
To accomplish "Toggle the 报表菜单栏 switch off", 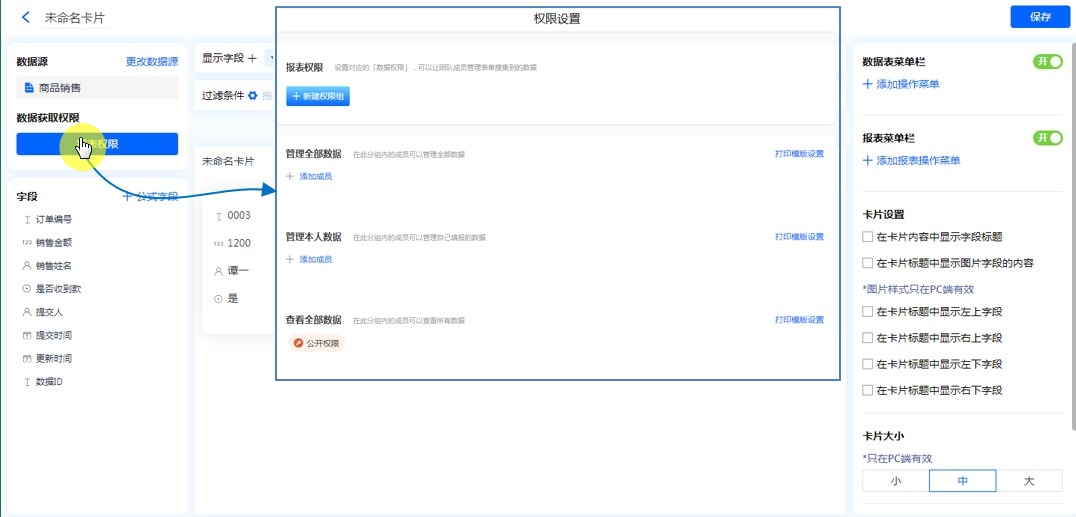I will (x=1047, y=138).
